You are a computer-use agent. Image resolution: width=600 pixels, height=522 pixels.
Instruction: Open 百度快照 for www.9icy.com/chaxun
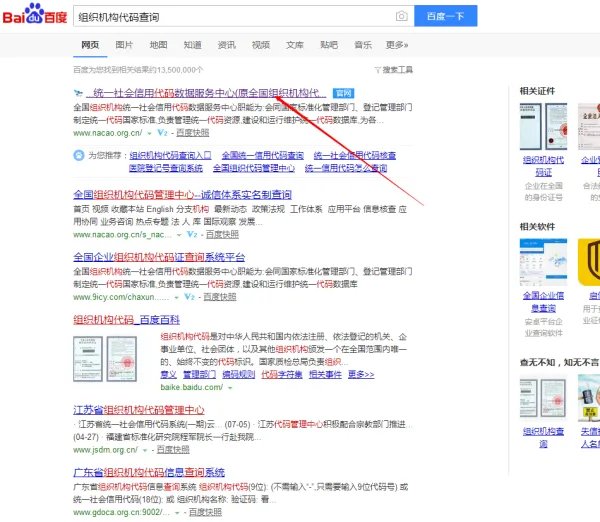pos(220,297)
